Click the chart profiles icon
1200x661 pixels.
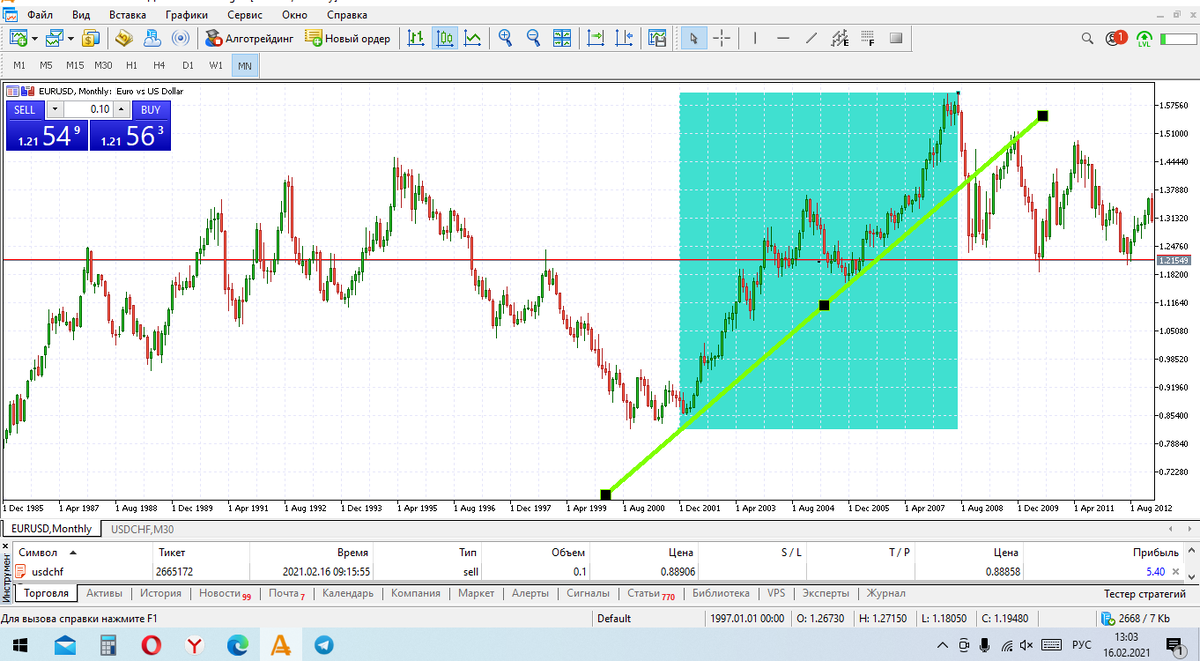point(54,38)
